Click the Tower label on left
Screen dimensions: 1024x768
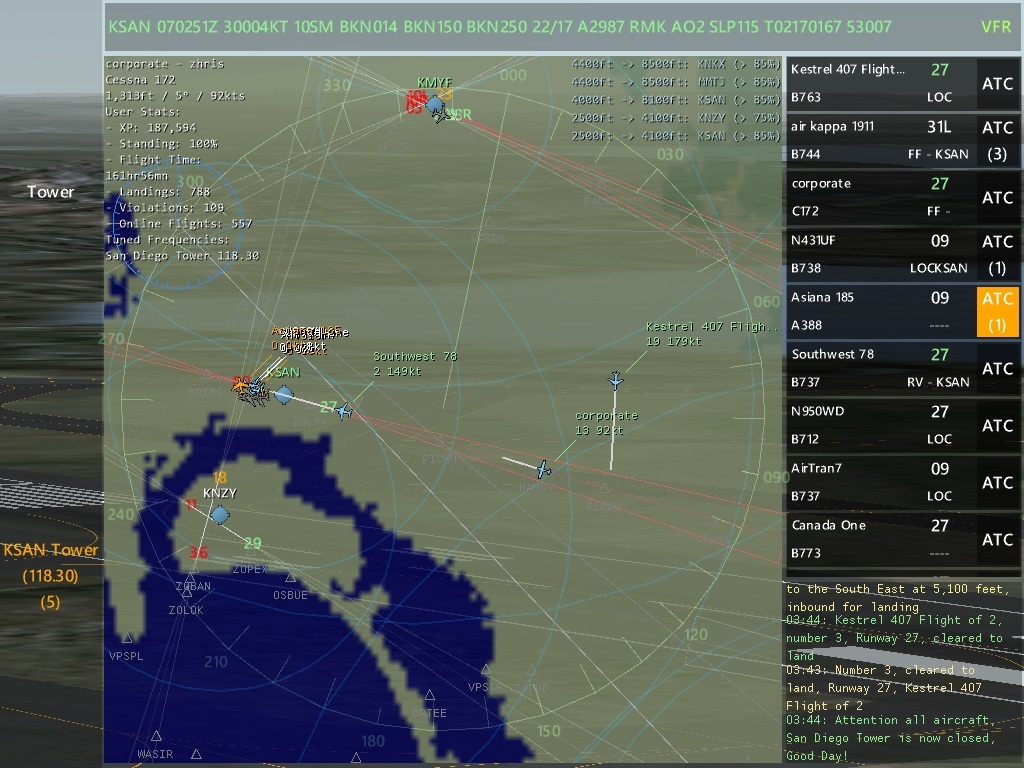(x=50, y=192)
